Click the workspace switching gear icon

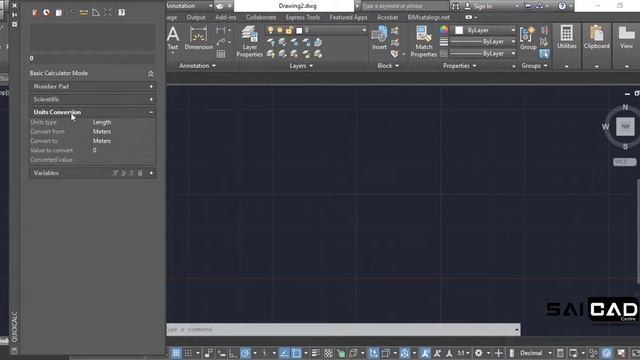[478, 353]
